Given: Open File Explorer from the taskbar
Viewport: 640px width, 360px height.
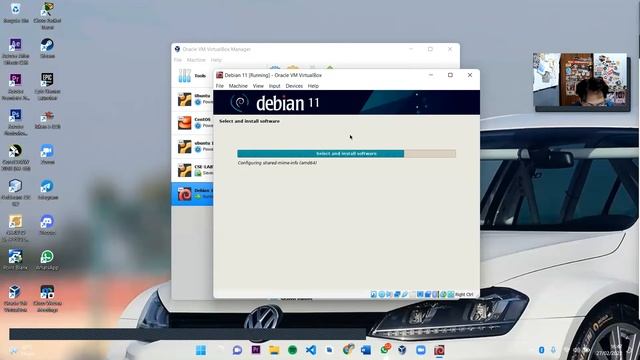Looking at the screenshot, I should (x=274, y=350).
